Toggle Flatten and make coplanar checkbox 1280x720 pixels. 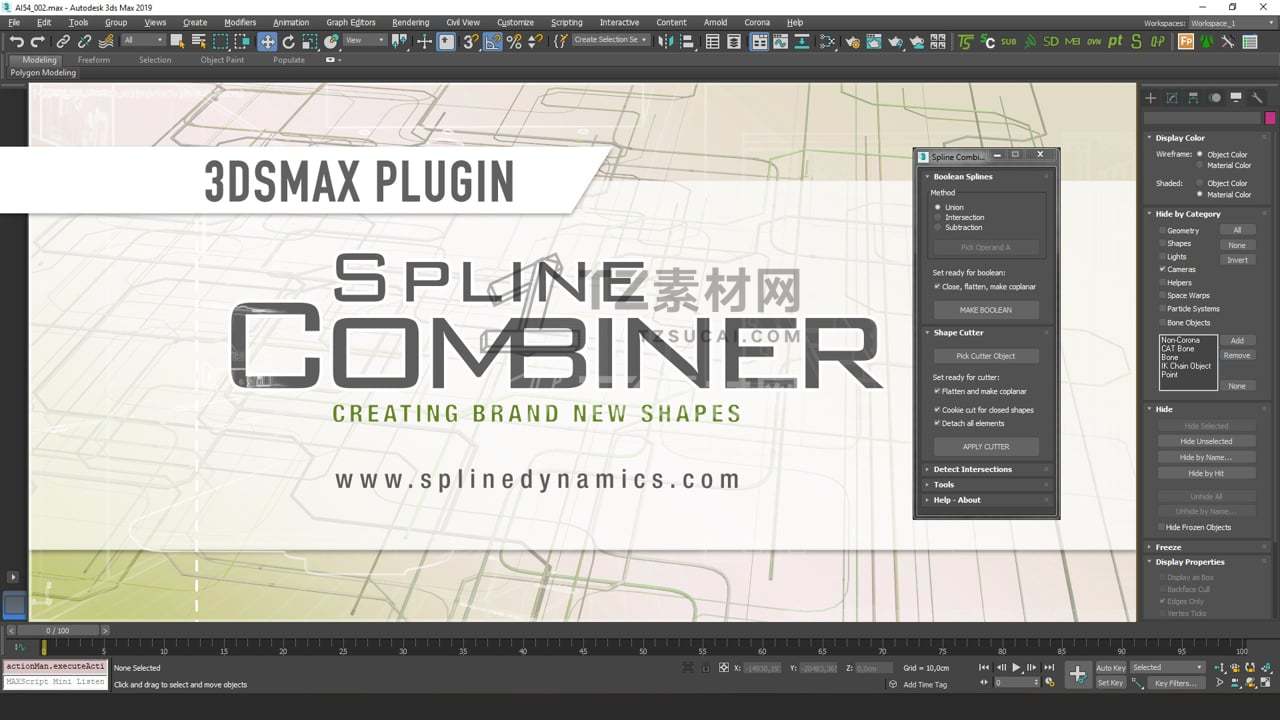click(x=937, y=392)
